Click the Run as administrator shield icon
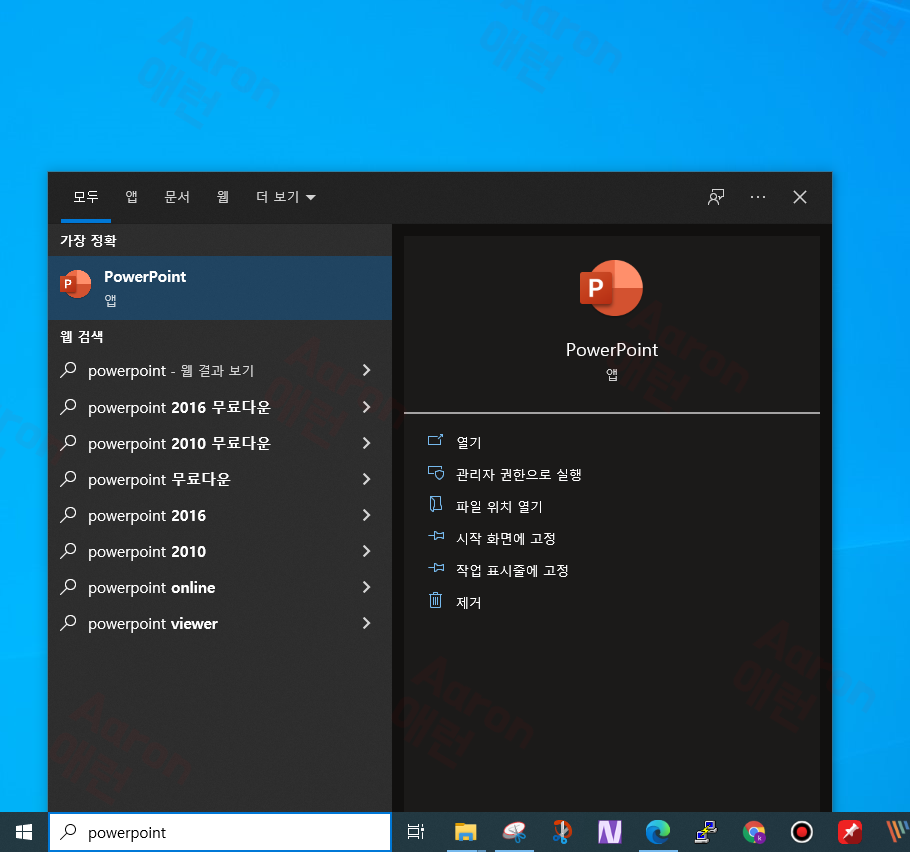This screenshot has height=852, width=910. click(435, 473)
